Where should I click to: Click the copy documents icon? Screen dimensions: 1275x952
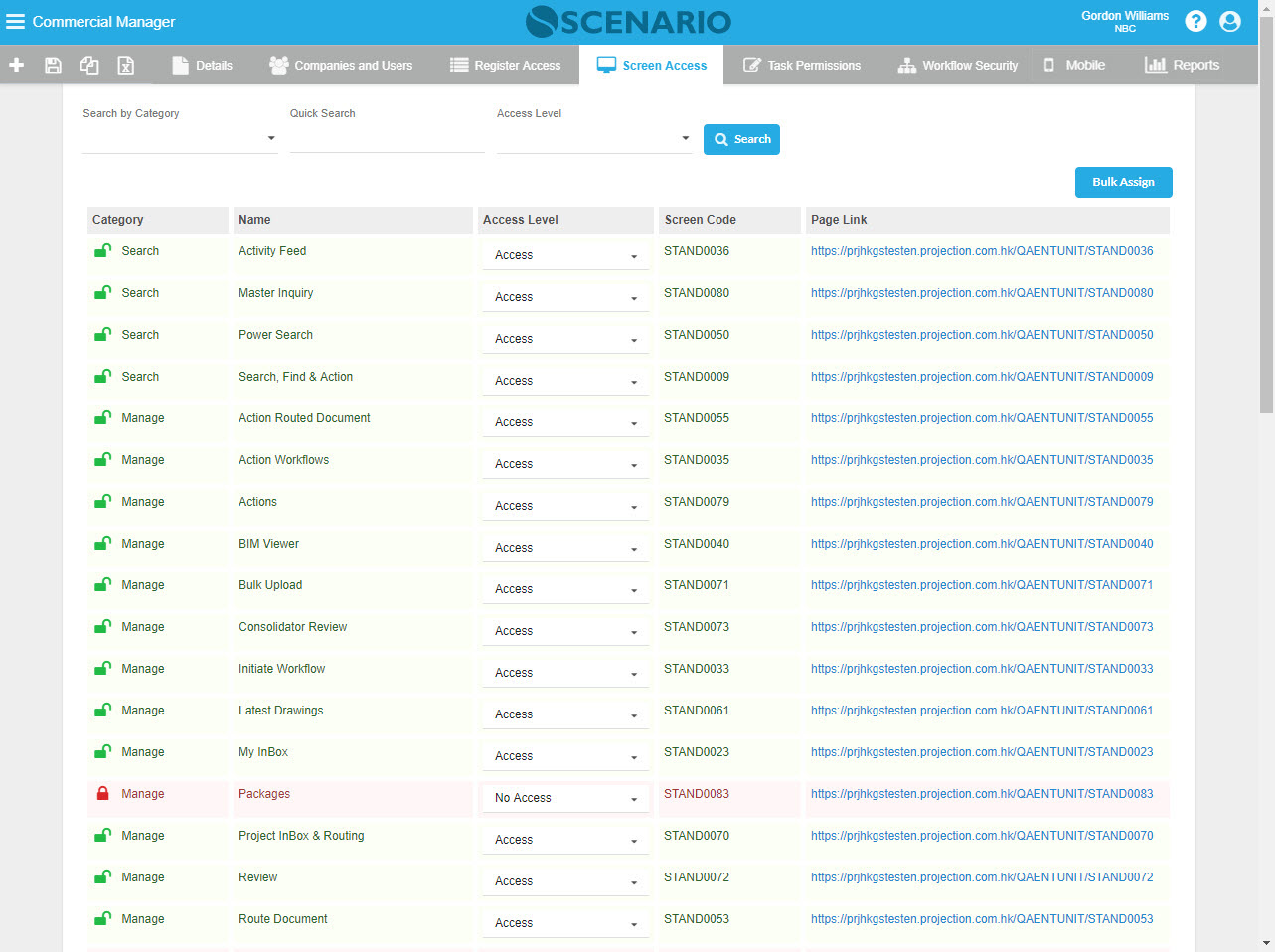[89, 65]
